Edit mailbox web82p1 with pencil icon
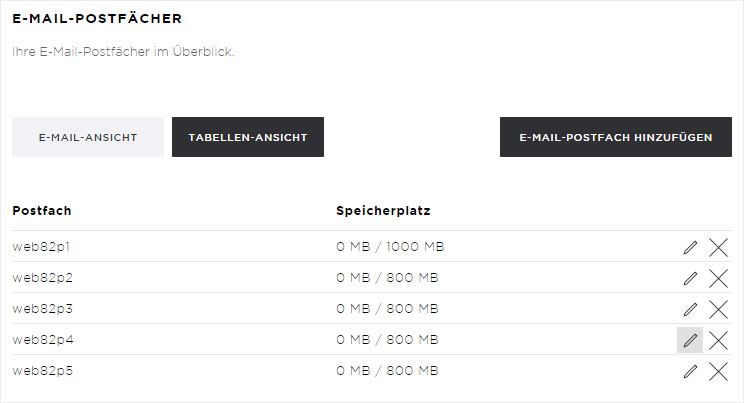The height and width of the screenshot is (403, 744). [690, 247]
